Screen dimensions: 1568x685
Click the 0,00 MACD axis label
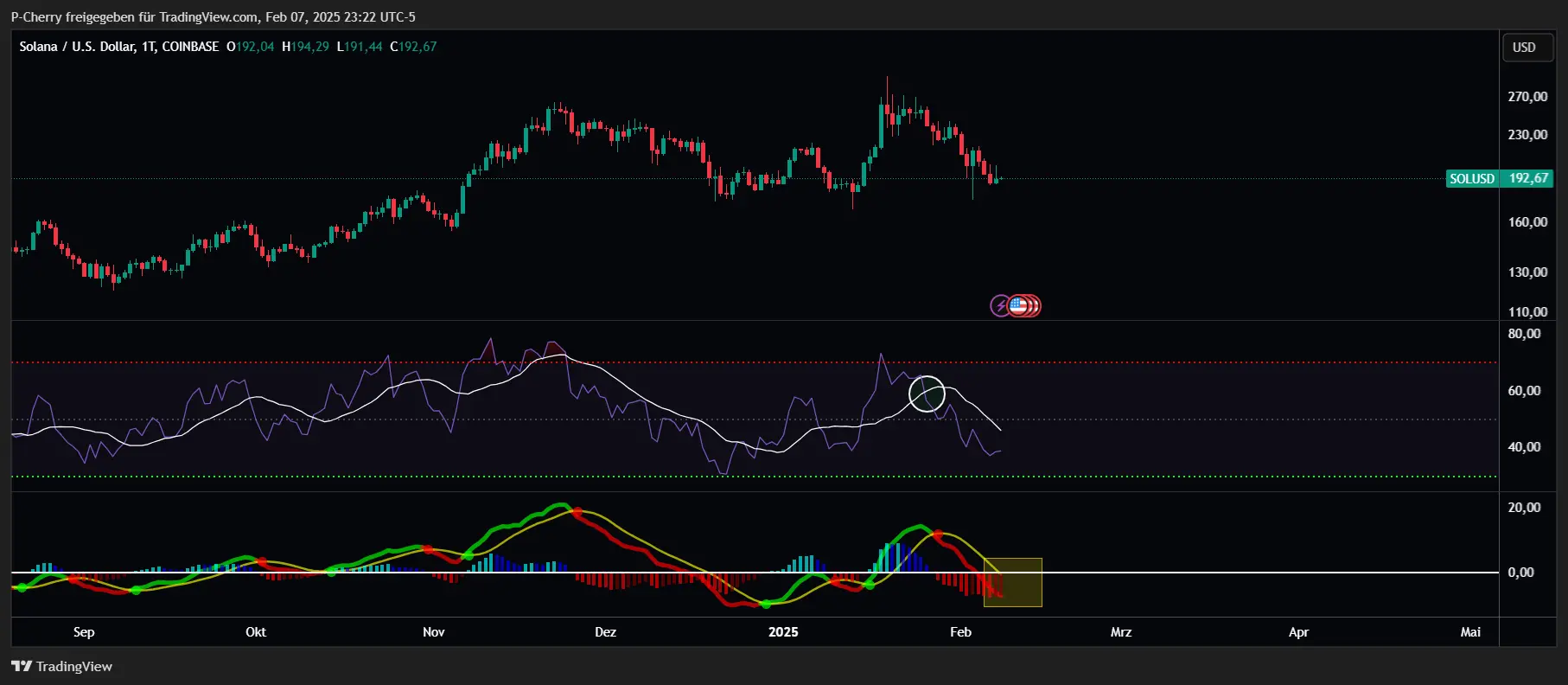click(x=1520, y=573)
